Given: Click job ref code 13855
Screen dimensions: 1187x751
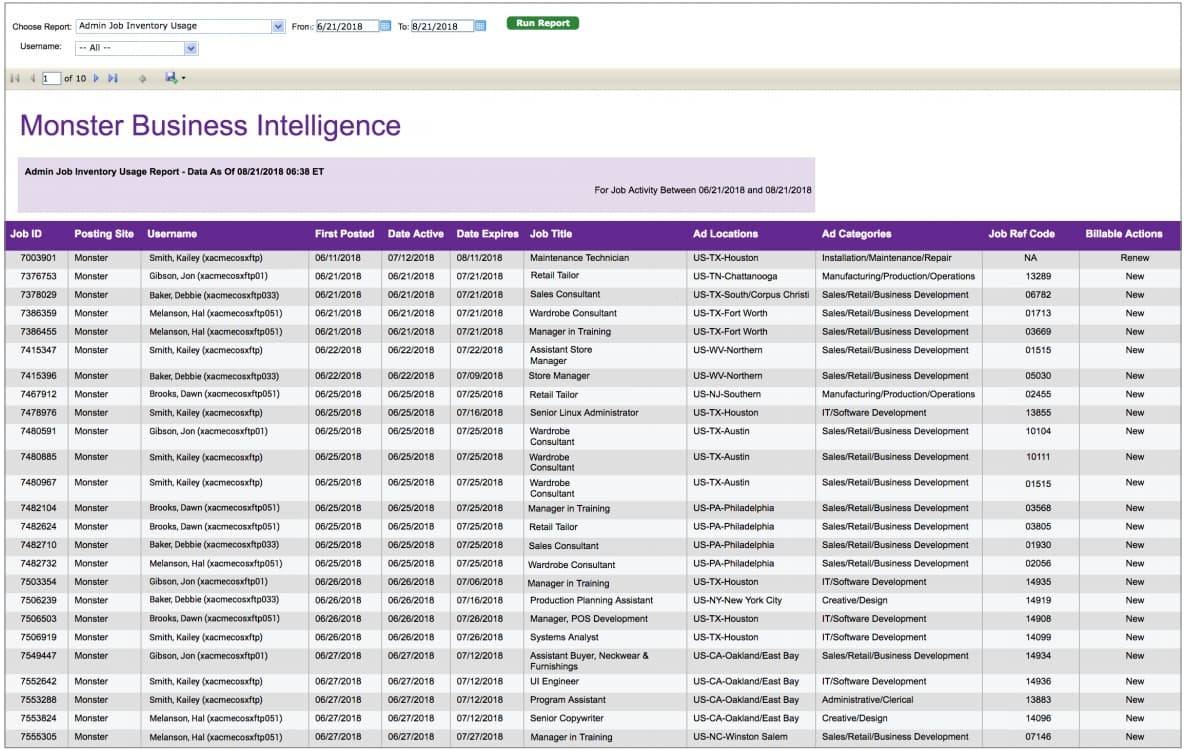Looking at the screenshot, I should (1038, 413).
